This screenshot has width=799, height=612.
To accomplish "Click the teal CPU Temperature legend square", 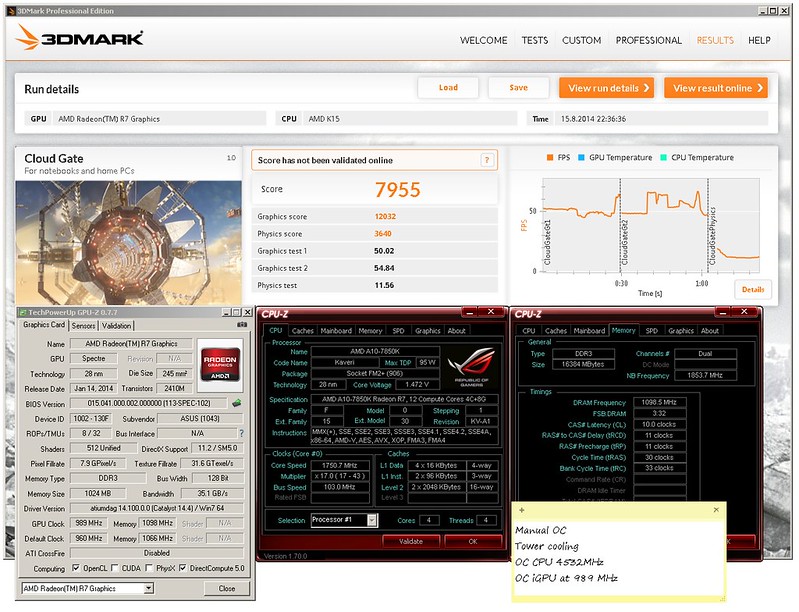I will pos(663,157).
